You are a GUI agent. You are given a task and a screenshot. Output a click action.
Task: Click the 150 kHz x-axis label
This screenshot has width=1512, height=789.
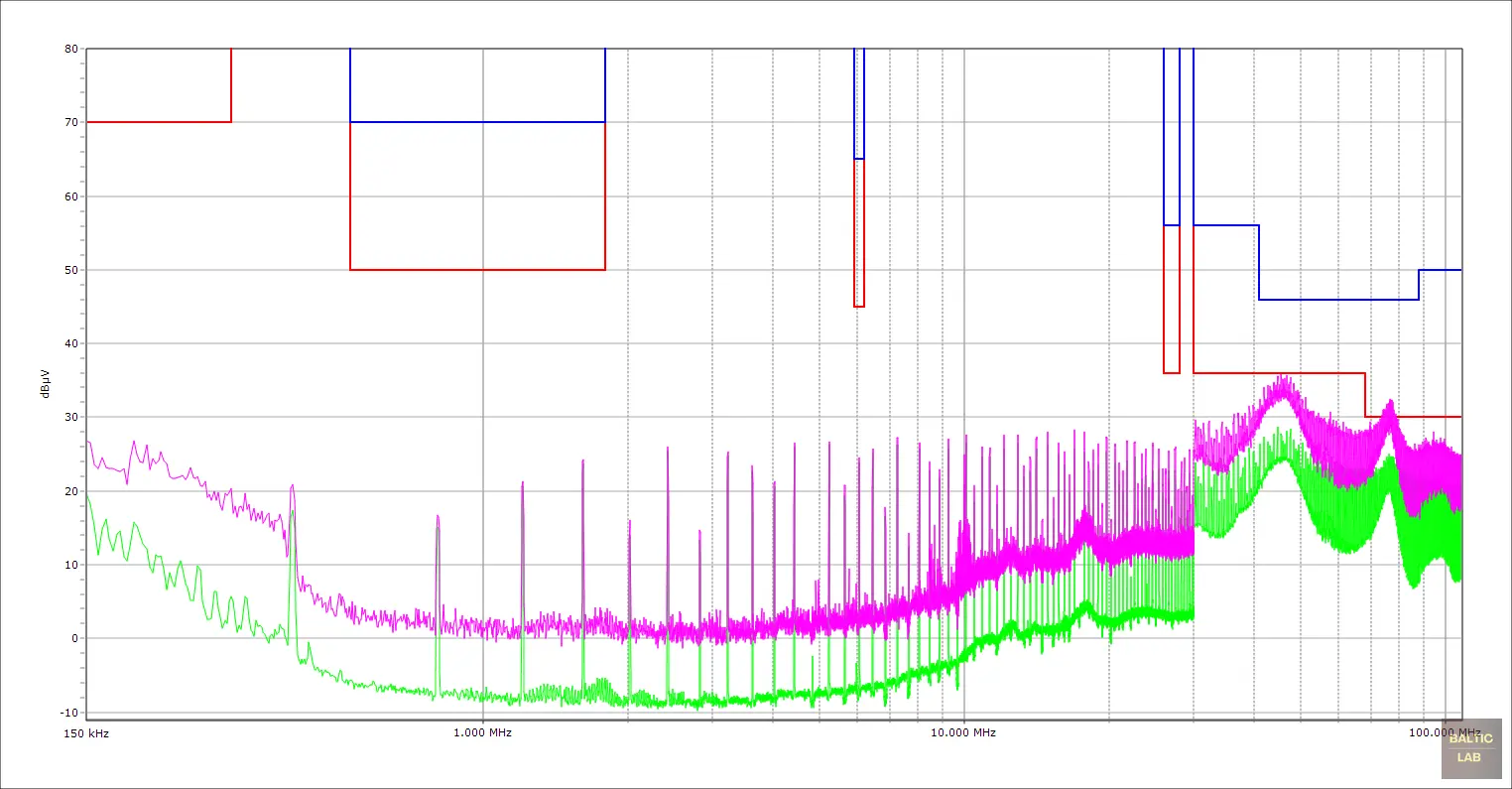(x=85, y=733)
